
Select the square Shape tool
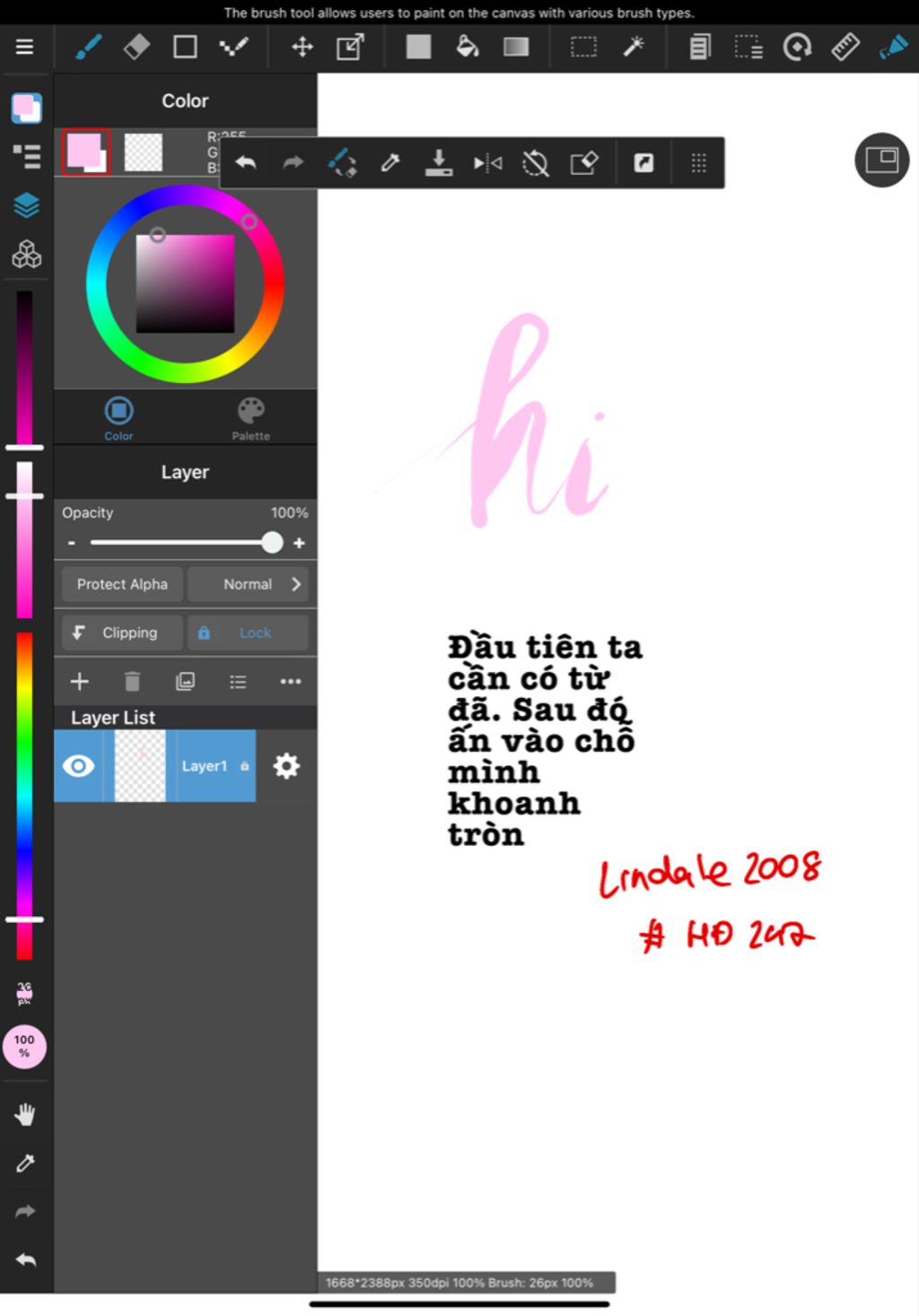click(185, 47)
